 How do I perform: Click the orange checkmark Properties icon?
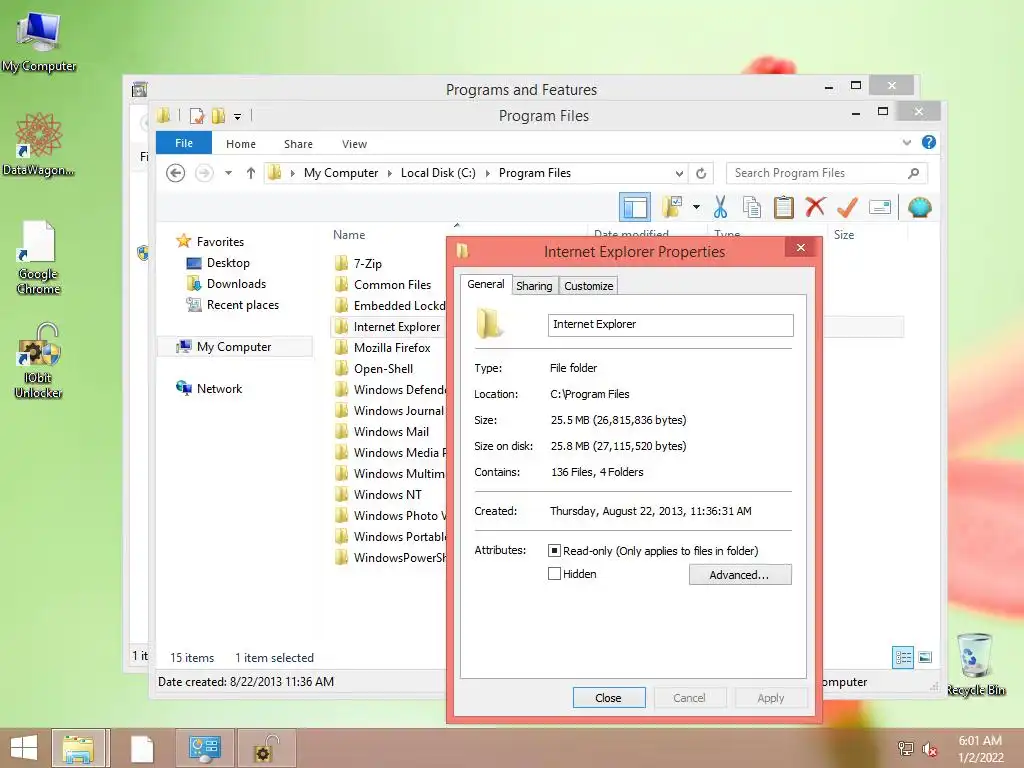[x=847, y=207]
